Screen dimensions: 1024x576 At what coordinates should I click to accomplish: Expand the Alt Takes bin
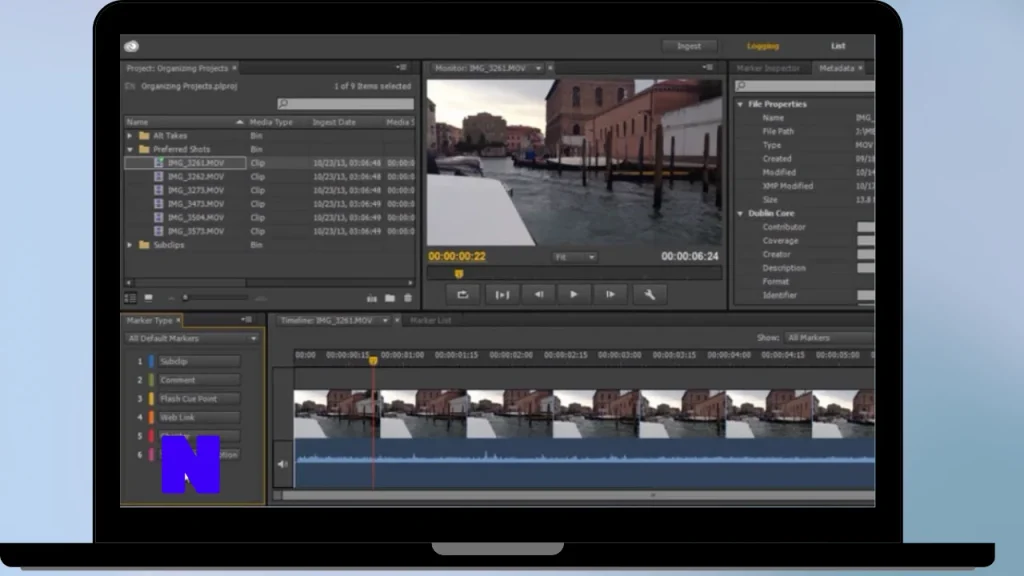pos(130,136)
